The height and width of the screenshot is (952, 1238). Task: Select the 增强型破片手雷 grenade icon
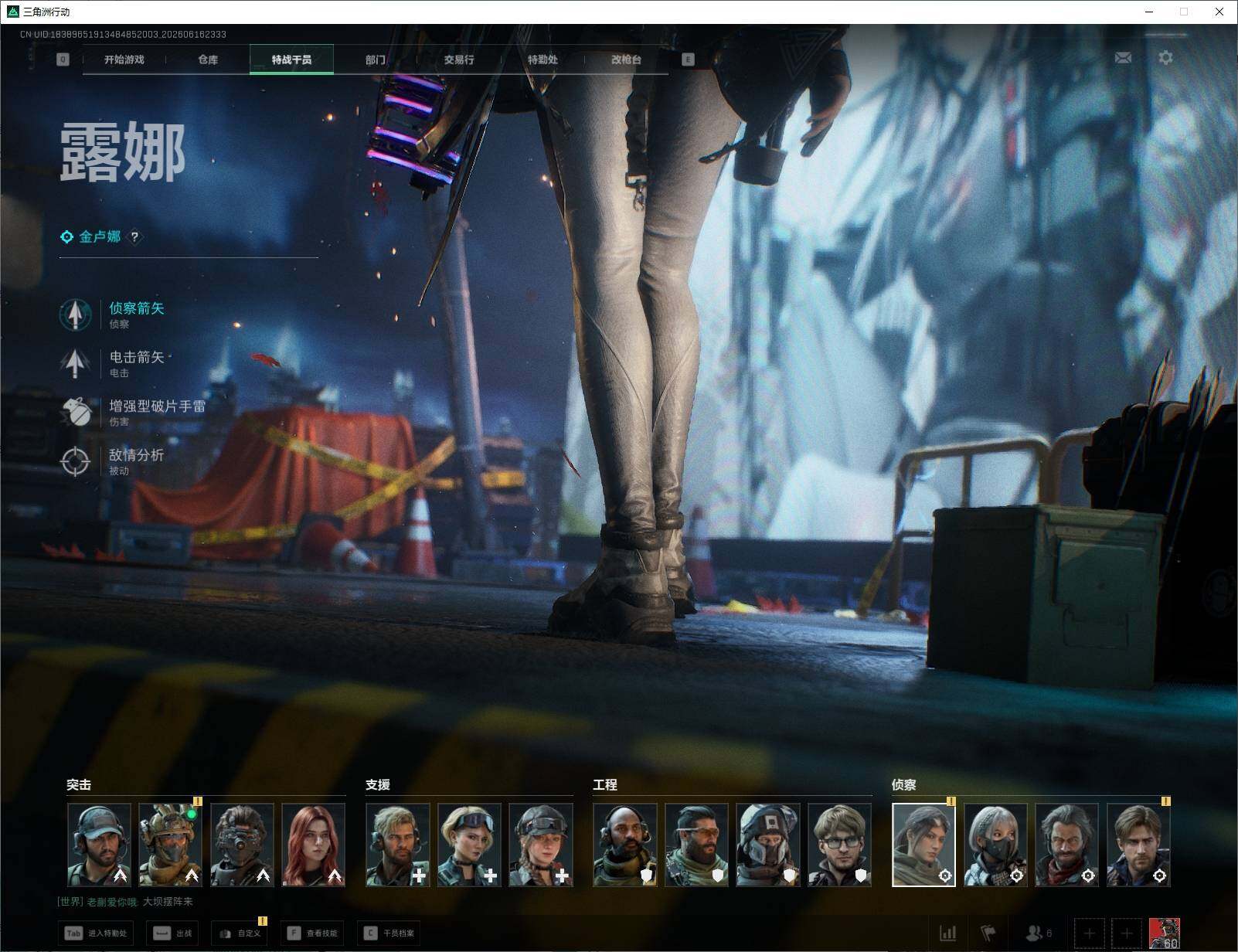click(75, 412)
